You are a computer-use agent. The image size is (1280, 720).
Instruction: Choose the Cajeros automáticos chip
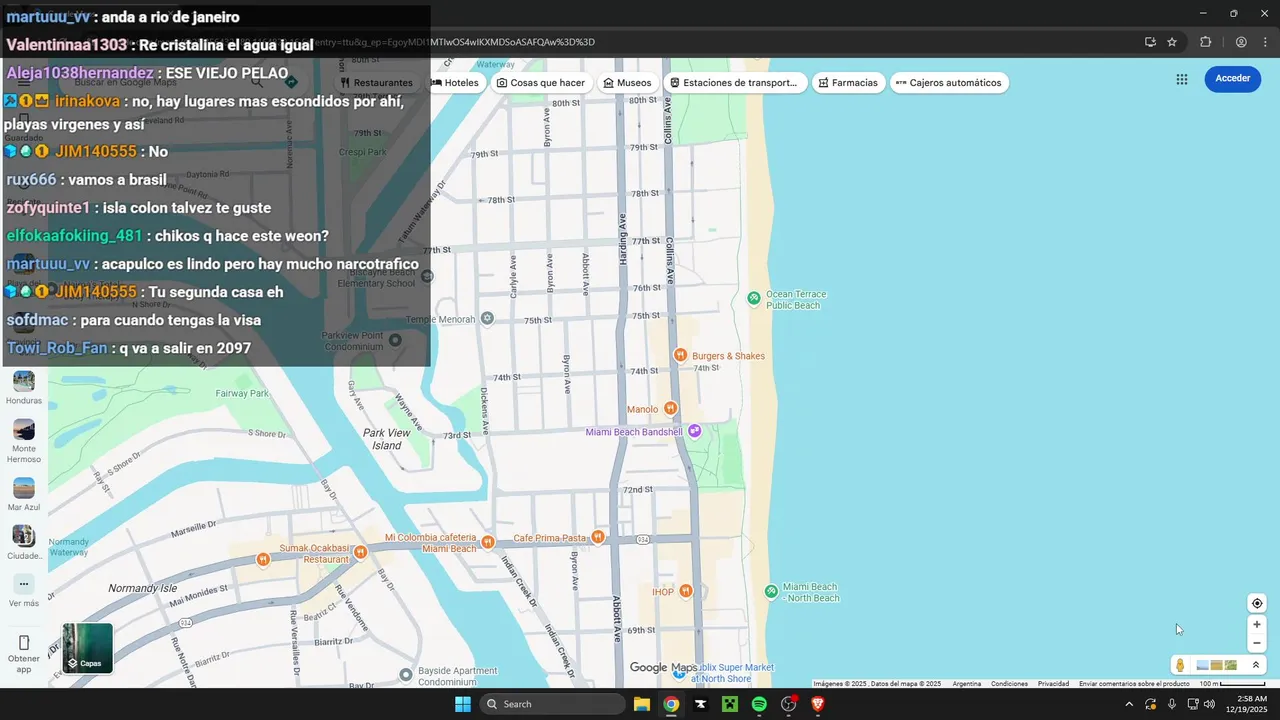(x=948, y=83)
